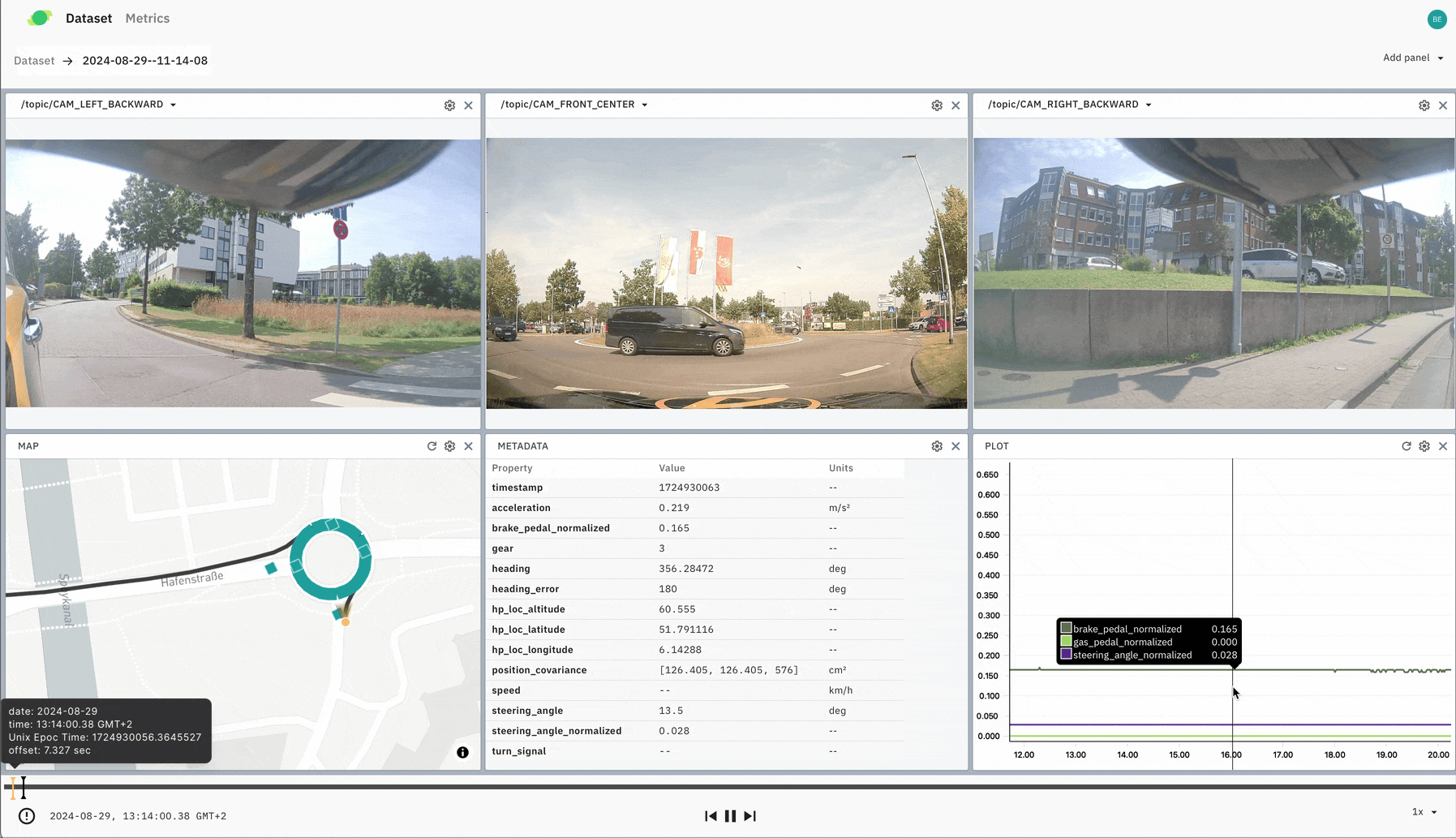Image resolution: width=1456 pixels, height=838 pixels.
Task: Go to Dataset breadcrumb link
Action: coord(34,61)
